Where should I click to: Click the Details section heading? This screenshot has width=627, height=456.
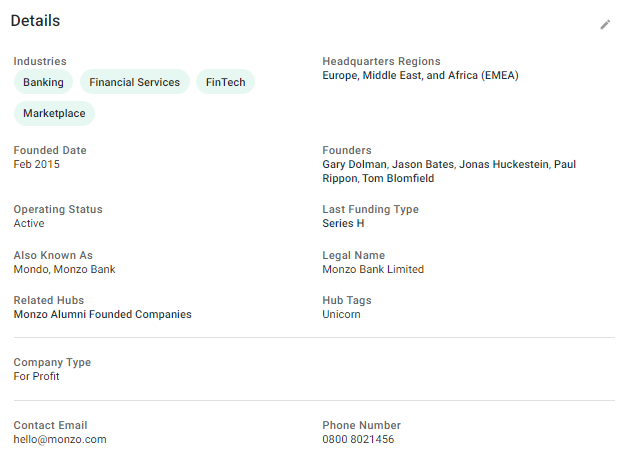[35, 21]
